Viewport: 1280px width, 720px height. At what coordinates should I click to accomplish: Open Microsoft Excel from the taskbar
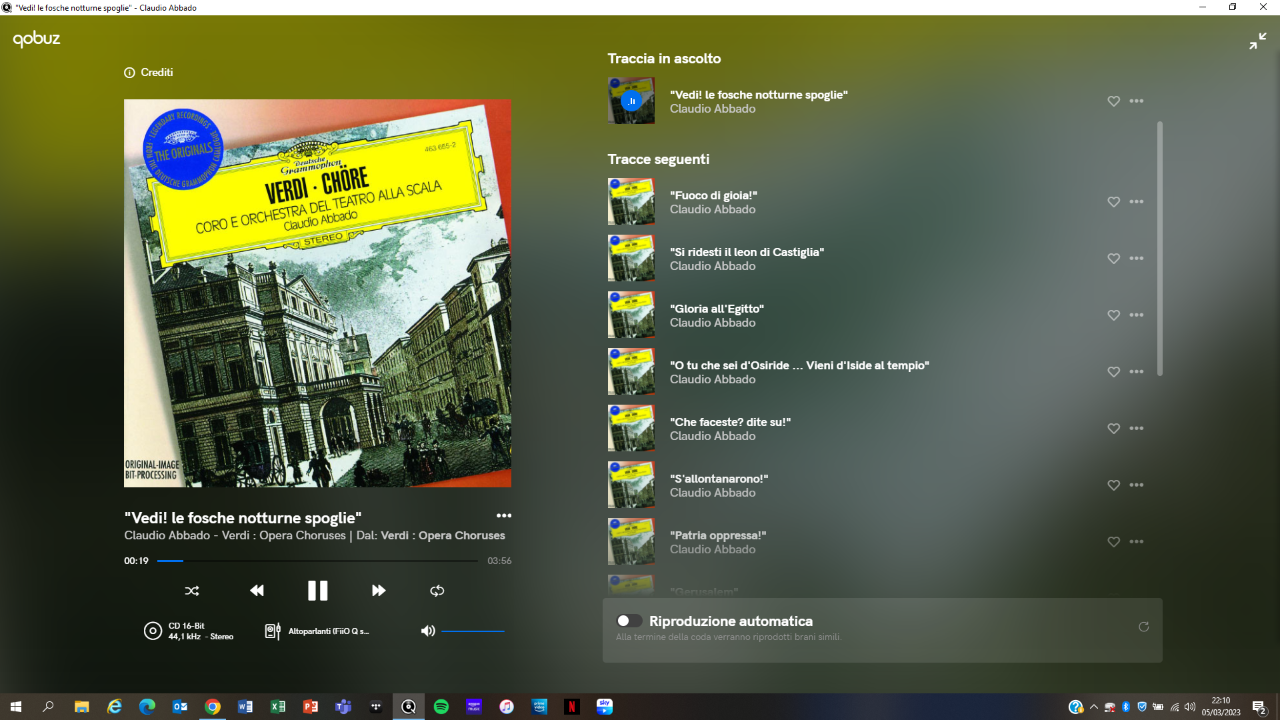tap(278, 707)
